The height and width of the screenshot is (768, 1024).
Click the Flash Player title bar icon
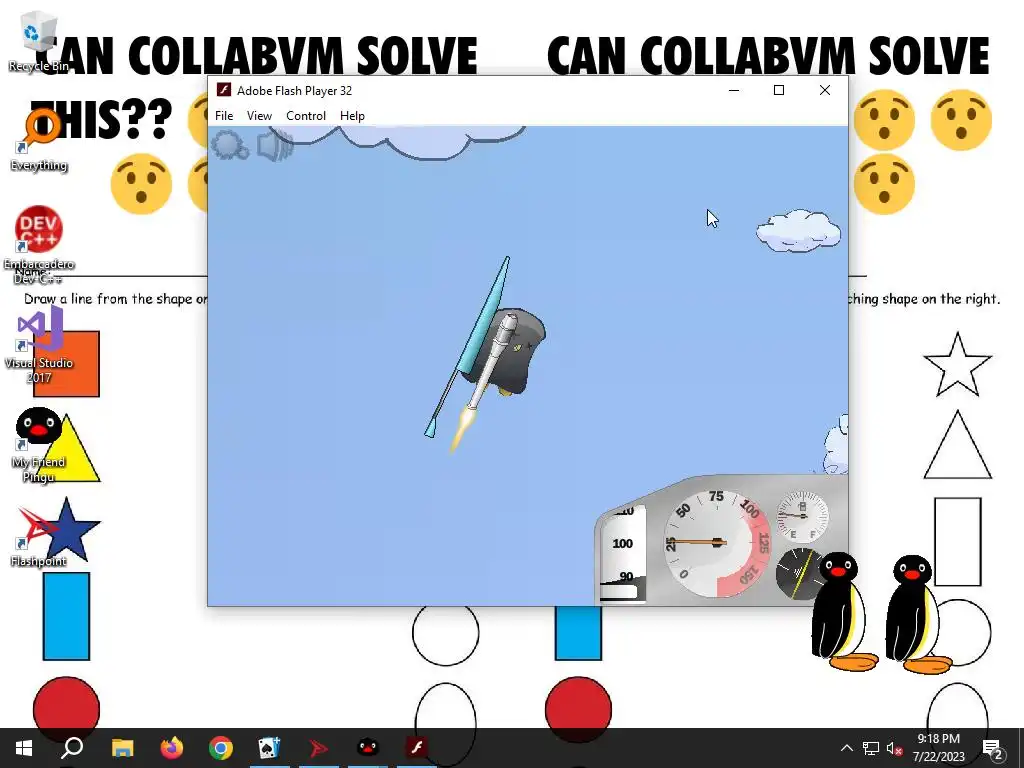point(224,90)
